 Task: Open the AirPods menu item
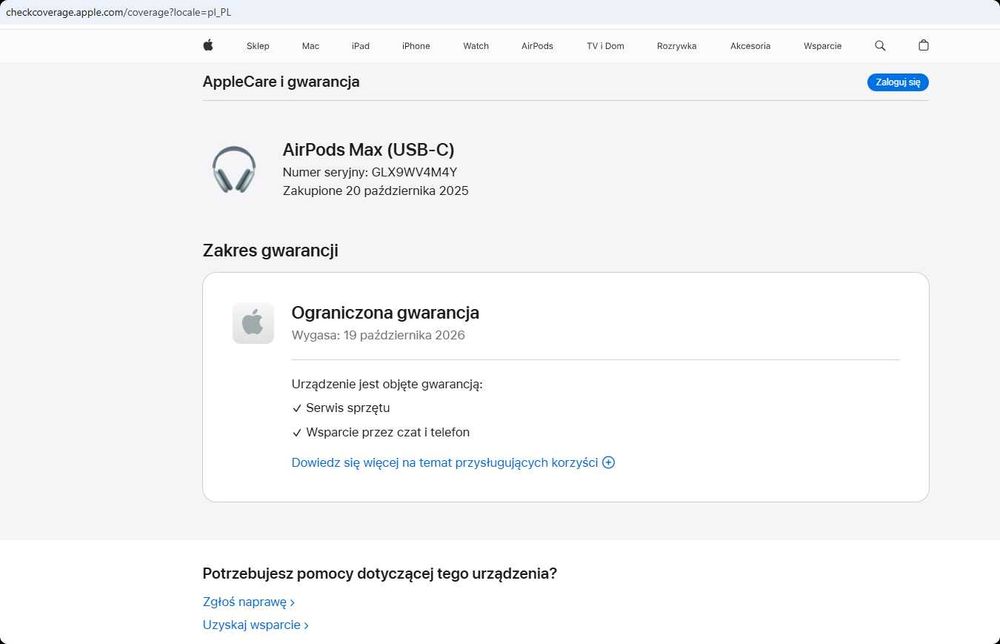[537, 46]
